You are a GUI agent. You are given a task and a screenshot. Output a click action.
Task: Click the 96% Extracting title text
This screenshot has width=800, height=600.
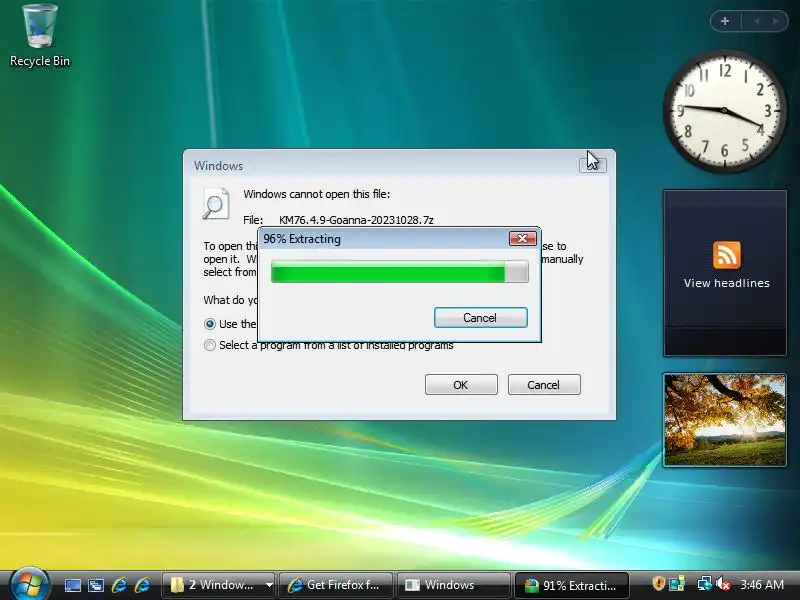point(302,239)
